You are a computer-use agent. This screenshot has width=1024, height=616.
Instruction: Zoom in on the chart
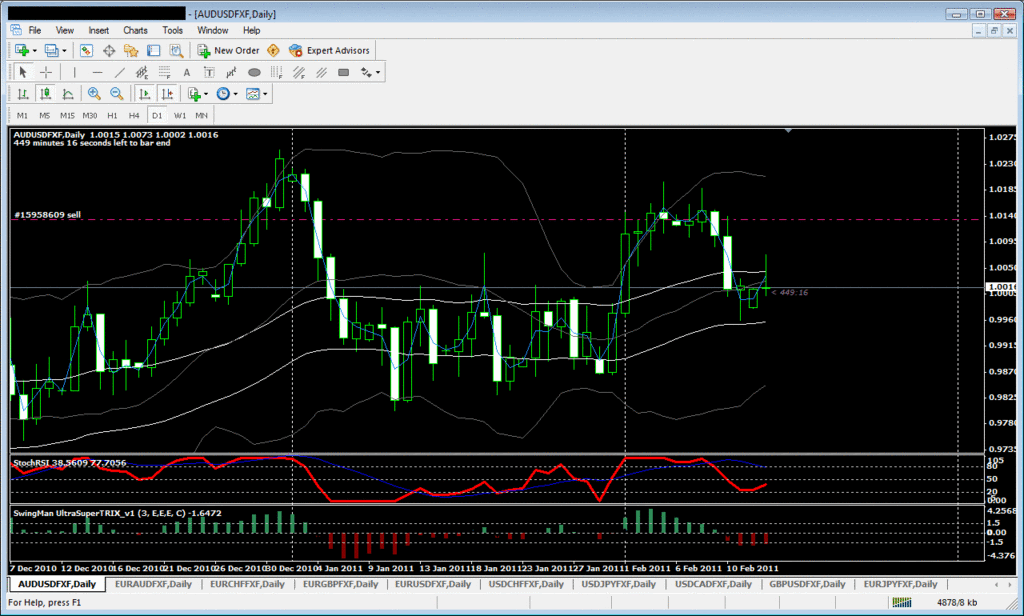(x=94, y=94)
